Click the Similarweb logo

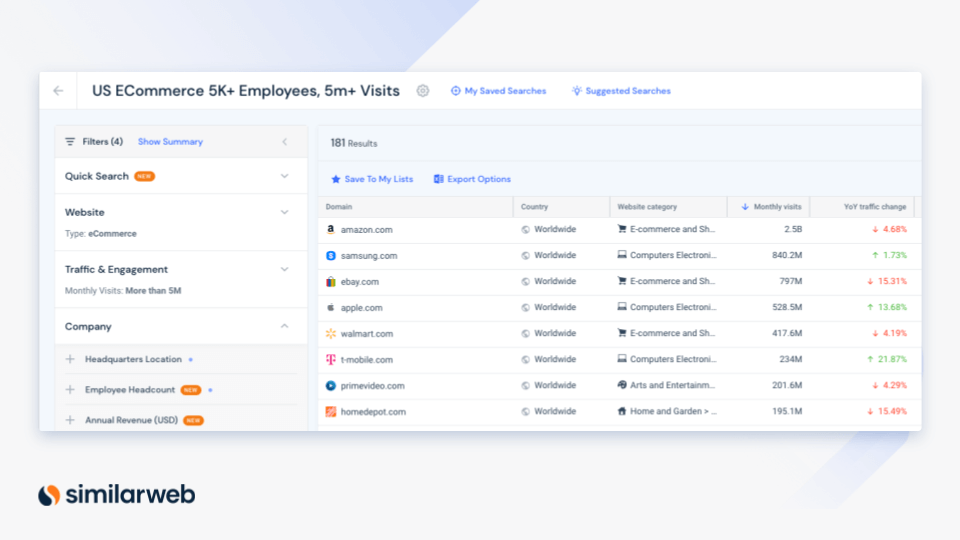(x=116, y=495)
